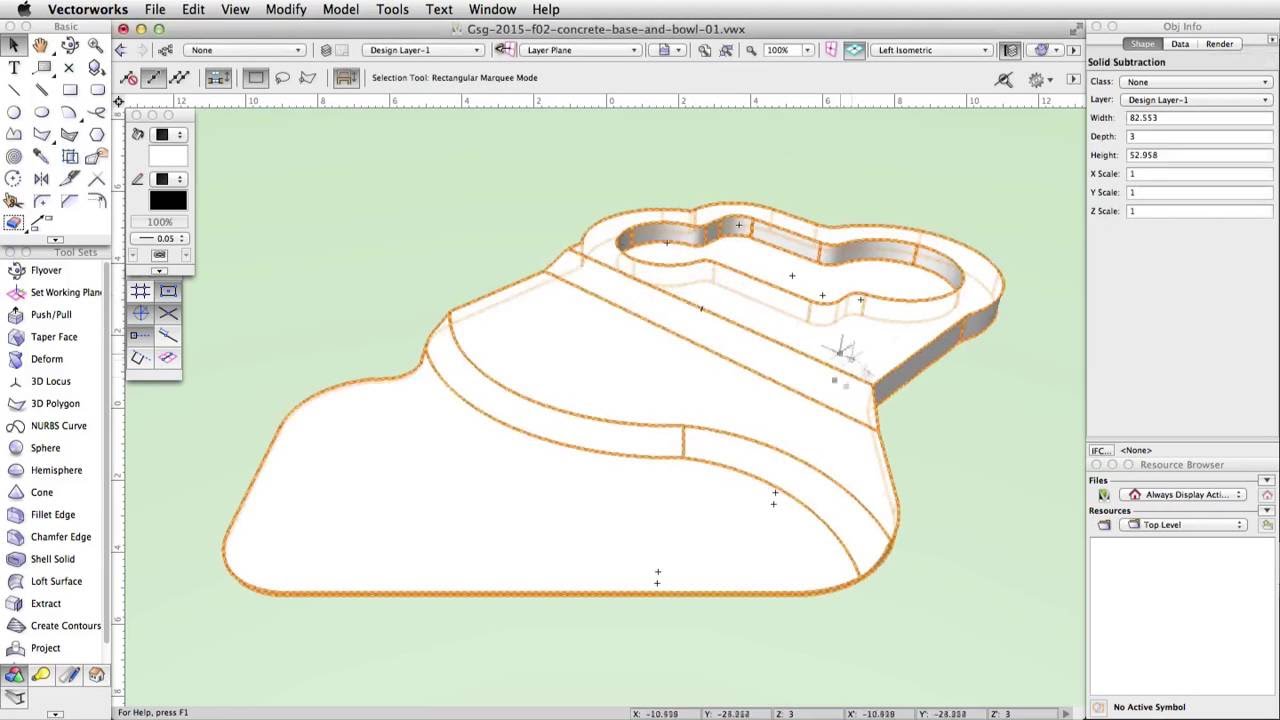Viewport: 1280px width, 720px height.
Task: Select the Fillet Edge tool
Action: (53, 515)
